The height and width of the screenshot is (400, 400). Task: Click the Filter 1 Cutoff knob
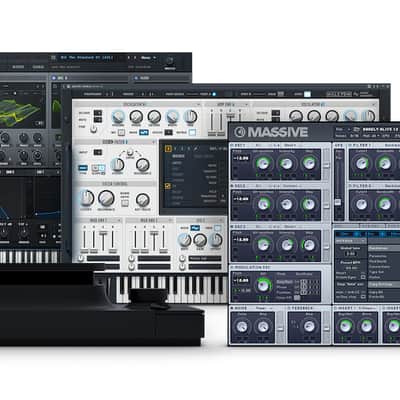pyautogui.click(x=361, y=163)
